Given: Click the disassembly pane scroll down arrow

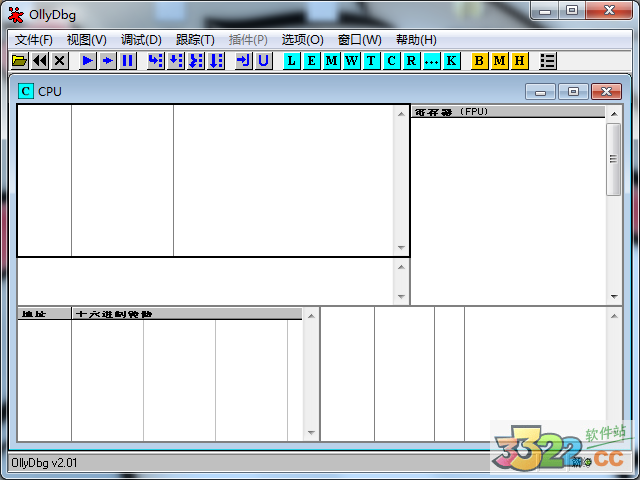Looking at the screenshot, I should (x=402, y=248).
